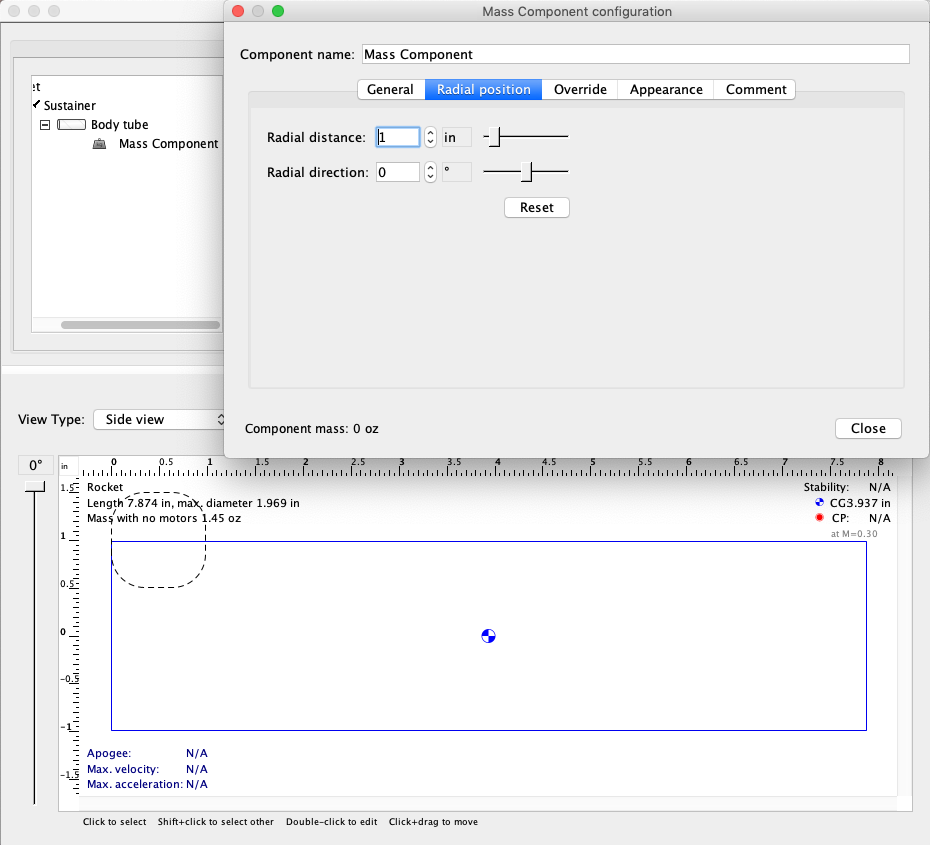Adjust the rotation slider below 0° label
The image size is (930, 845).
[x=34, y=487]
